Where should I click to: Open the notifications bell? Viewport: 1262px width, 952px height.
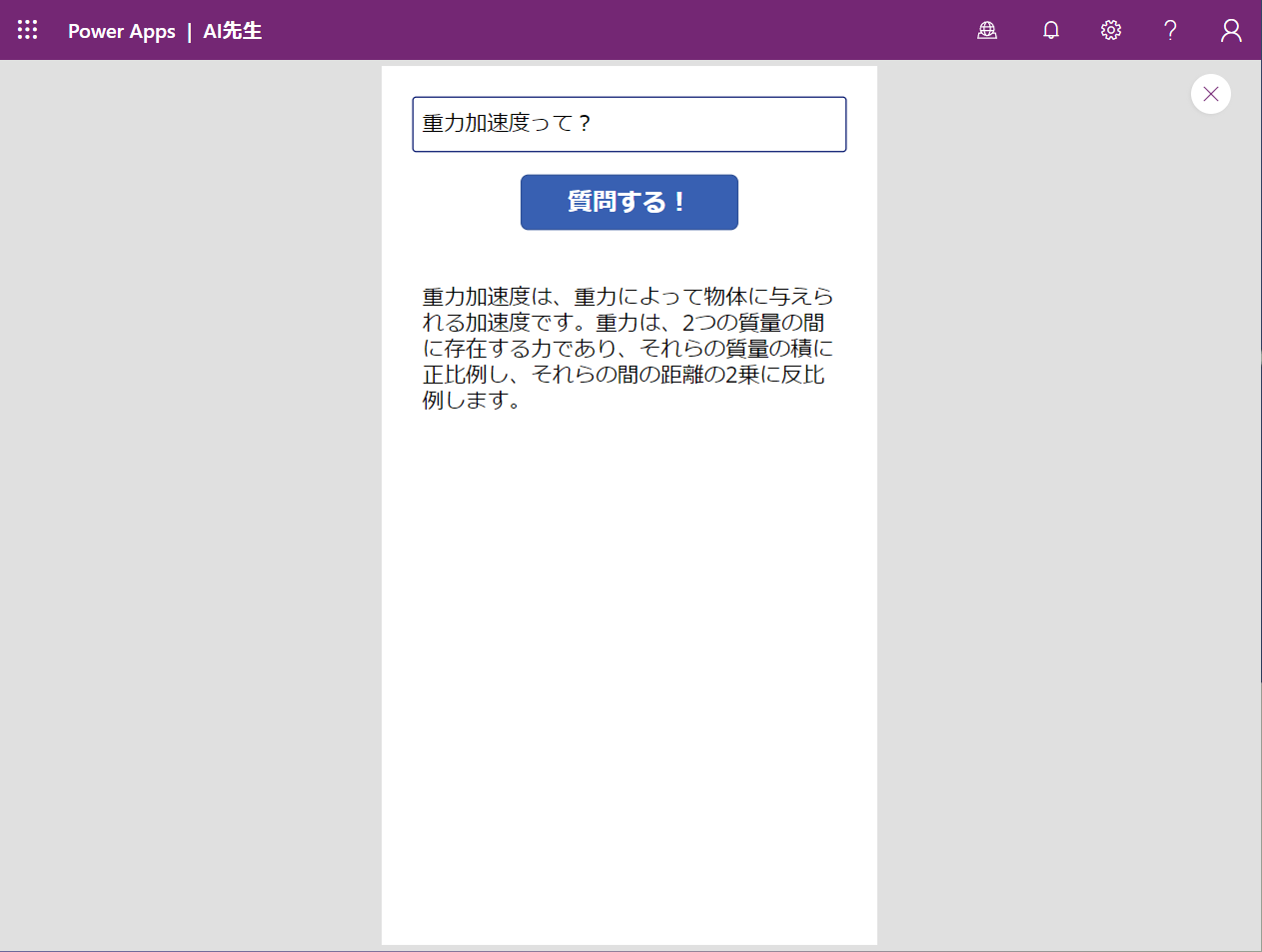pos(1050,30)
